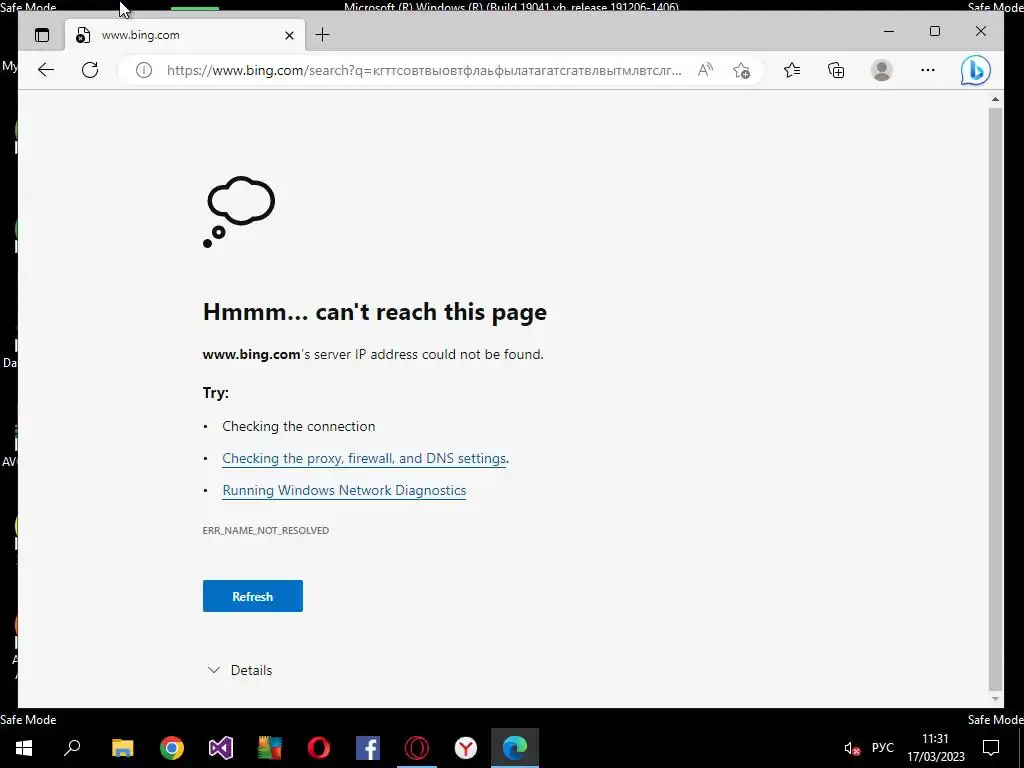
Task: Launch Yandex Browser from taskbar
Action: coord(466,748)
